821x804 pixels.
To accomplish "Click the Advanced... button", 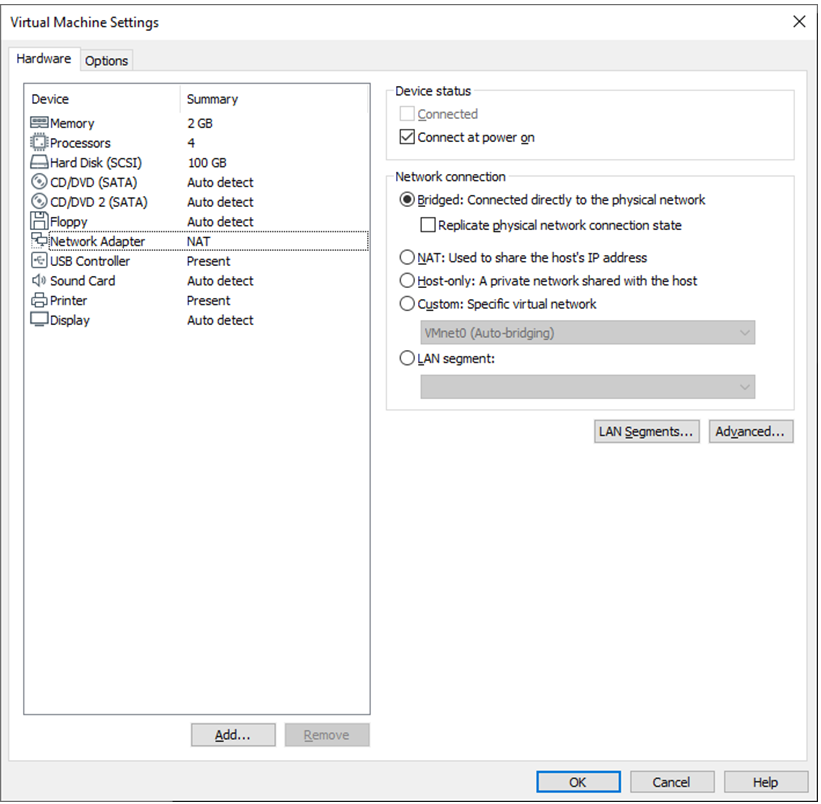I will click(751, 432).
